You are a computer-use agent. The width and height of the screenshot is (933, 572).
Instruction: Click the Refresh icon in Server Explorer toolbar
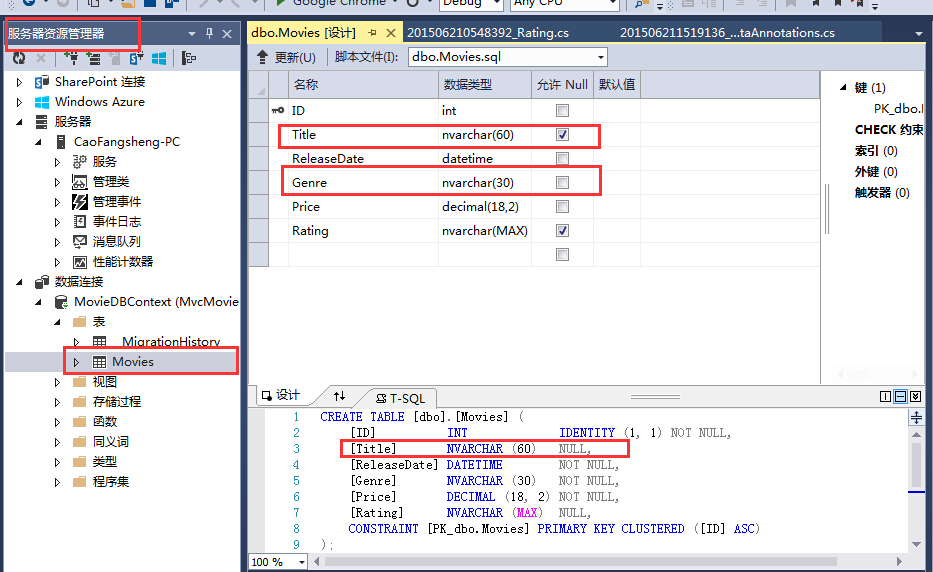pyautogui.click(x=19, y=58)
